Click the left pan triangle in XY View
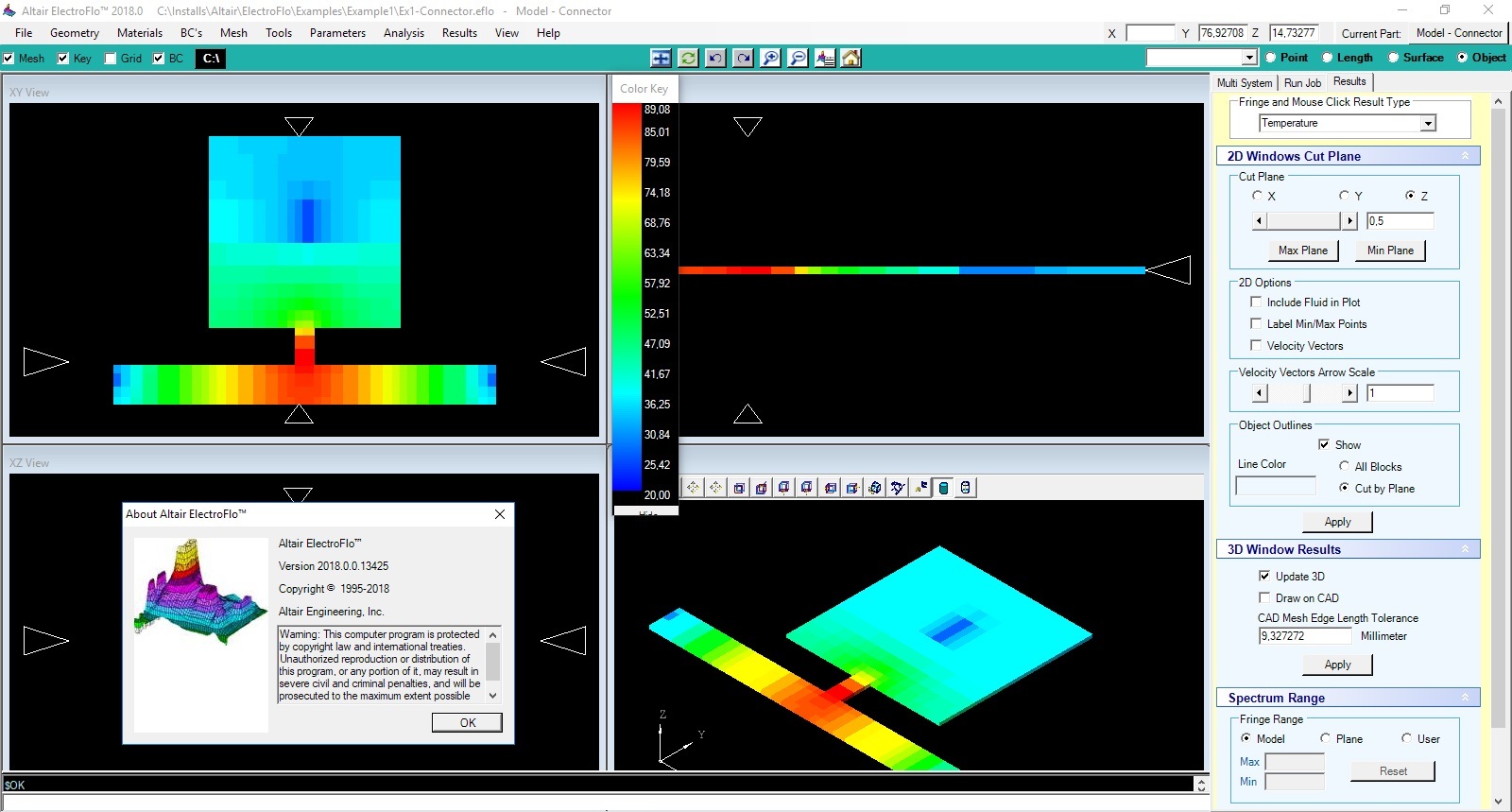 click(45, 361)
